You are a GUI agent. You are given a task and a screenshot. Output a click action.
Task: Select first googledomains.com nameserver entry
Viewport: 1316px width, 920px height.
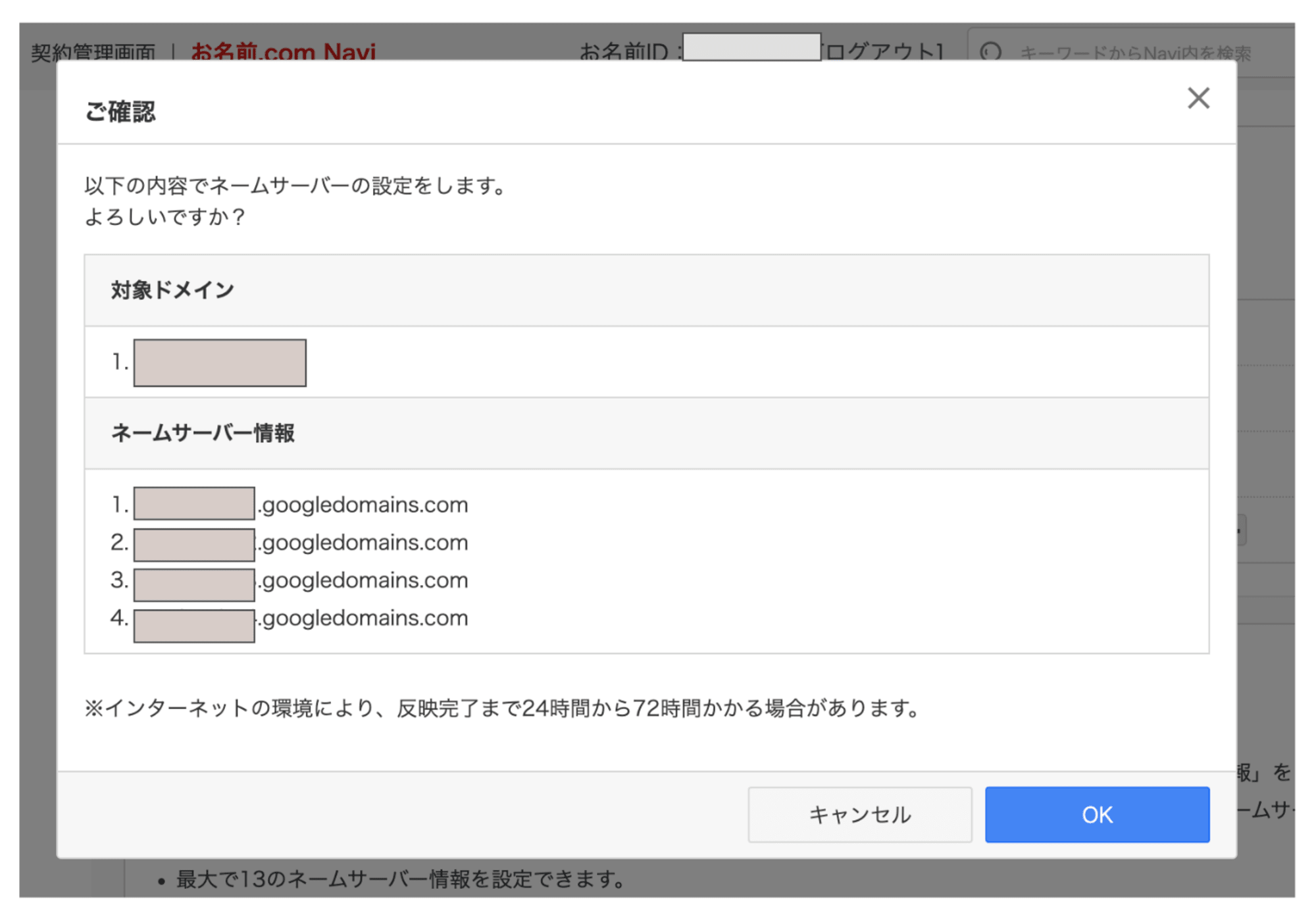pyautogui.click(x=290, y=505)
